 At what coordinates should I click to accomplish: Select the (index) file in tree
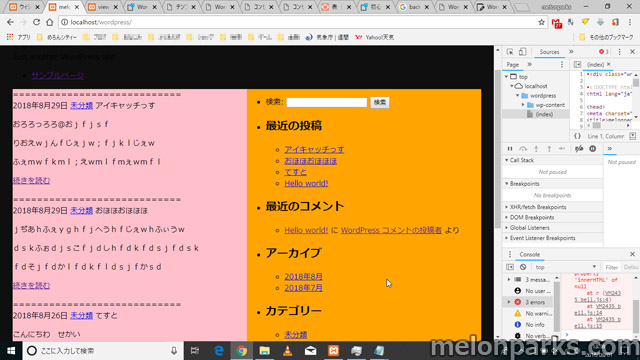(544, 114)
